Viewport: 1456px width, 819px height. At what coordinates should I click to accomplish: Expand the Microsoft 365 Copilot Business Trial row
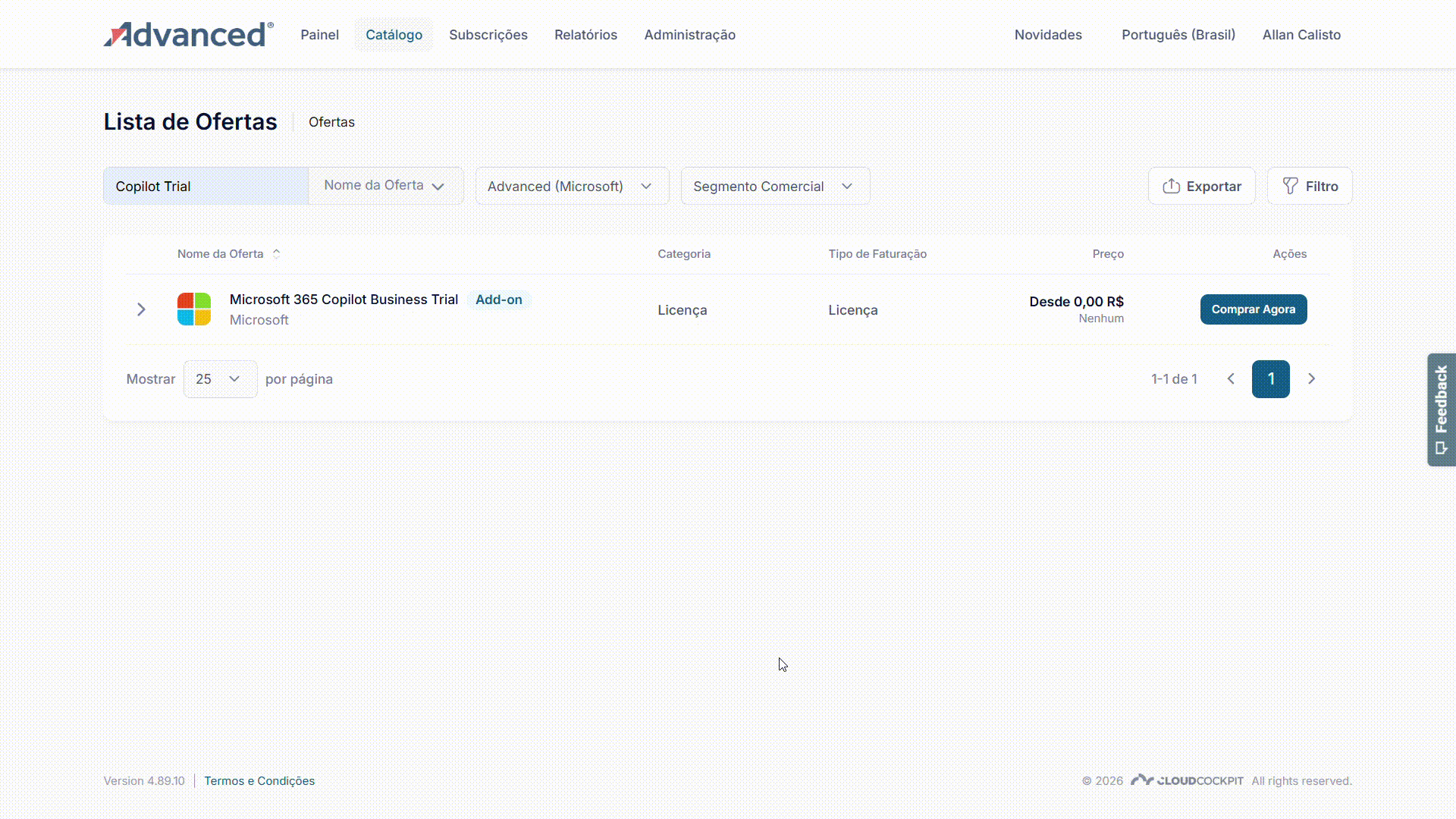tap(141, 309)
